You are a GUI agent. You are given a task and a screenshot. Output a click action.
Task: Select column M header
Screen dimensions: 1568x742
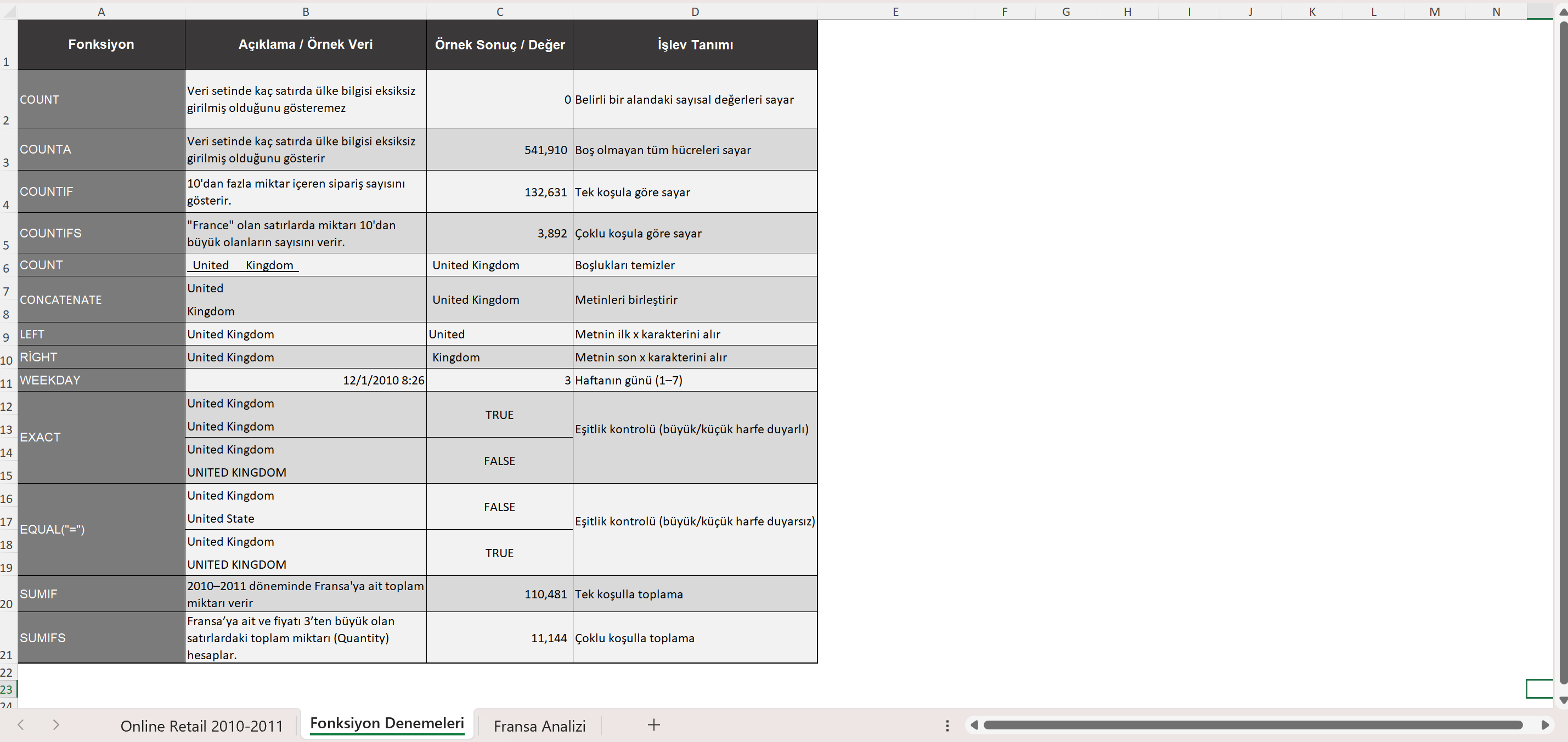click(1435, 12)
